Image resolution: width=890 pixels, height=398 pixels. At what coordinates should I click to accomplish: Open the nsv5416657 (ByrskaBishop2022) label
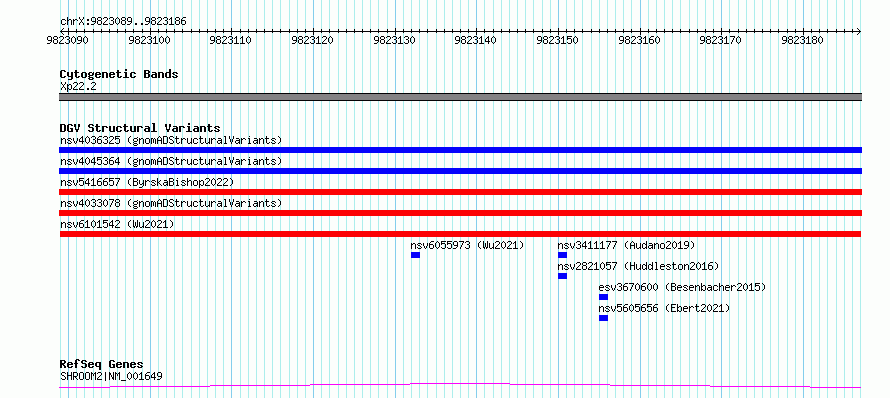tap(147, 182)
